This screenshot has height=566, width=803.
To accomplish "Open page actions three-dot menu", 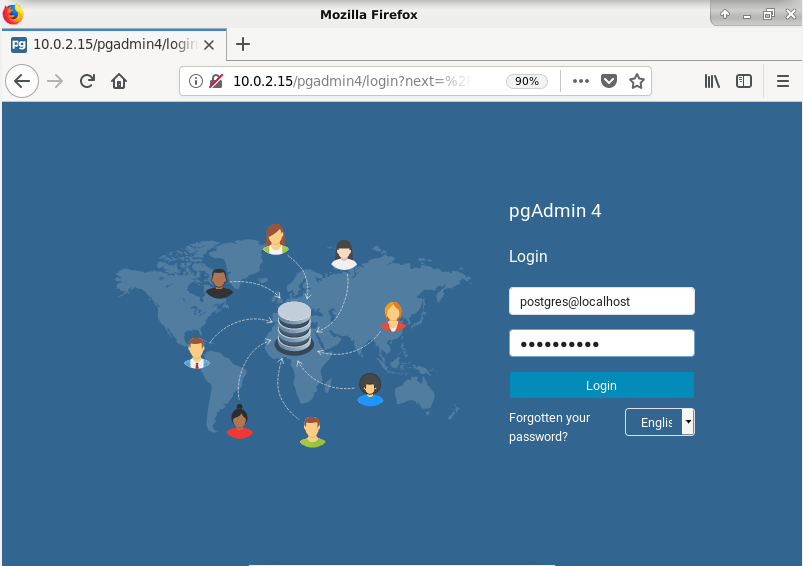I will (581, 81).
